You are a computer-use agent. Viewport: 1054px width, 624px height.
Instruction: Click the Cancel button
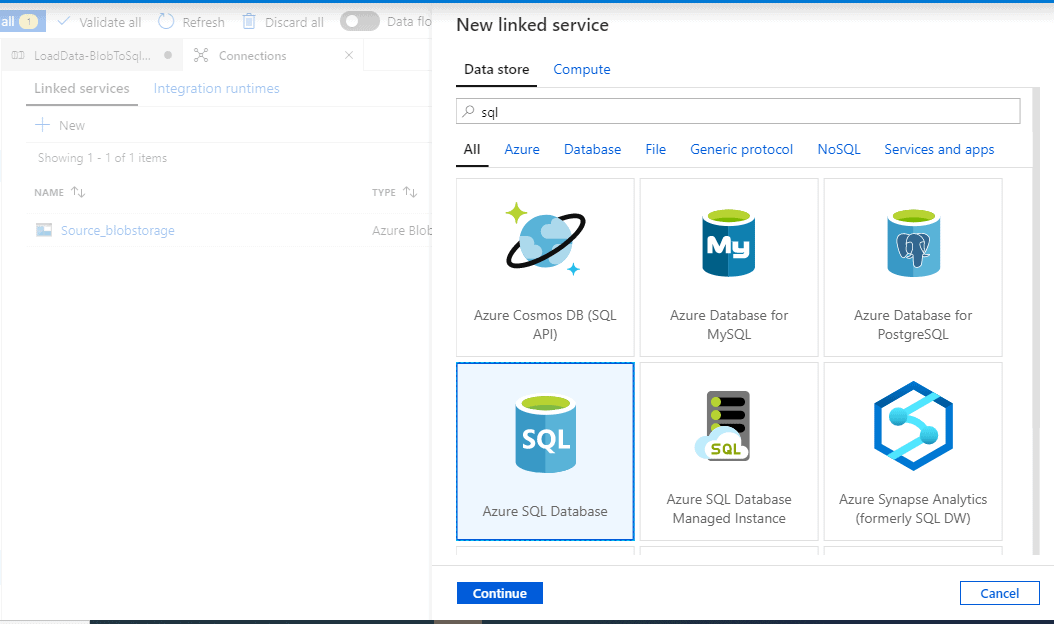pos(999,593)
